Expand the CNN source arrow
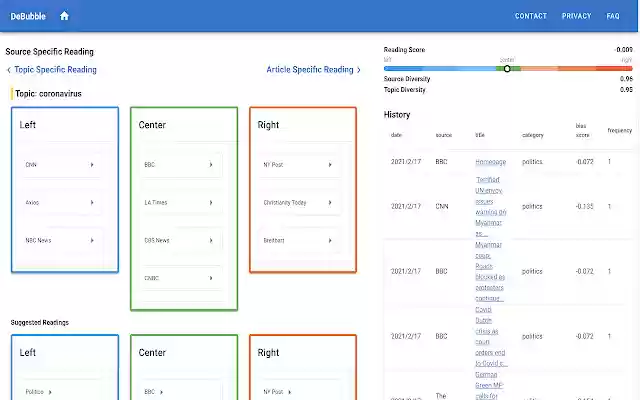This screenshot has height=400, width=640. tap(92, 164)
